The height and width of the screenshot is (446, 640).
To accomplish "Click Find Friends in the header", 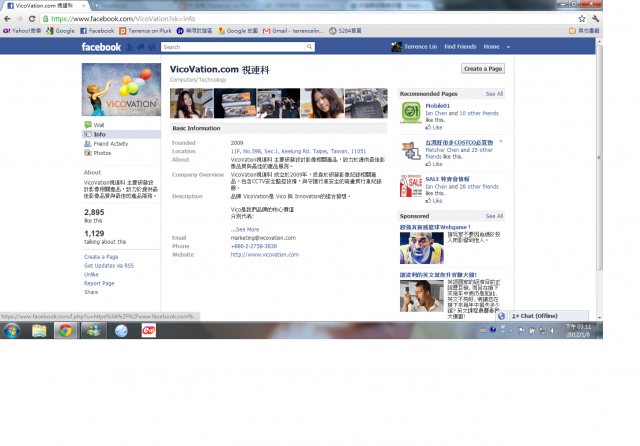I will click(x=460, y=47).
